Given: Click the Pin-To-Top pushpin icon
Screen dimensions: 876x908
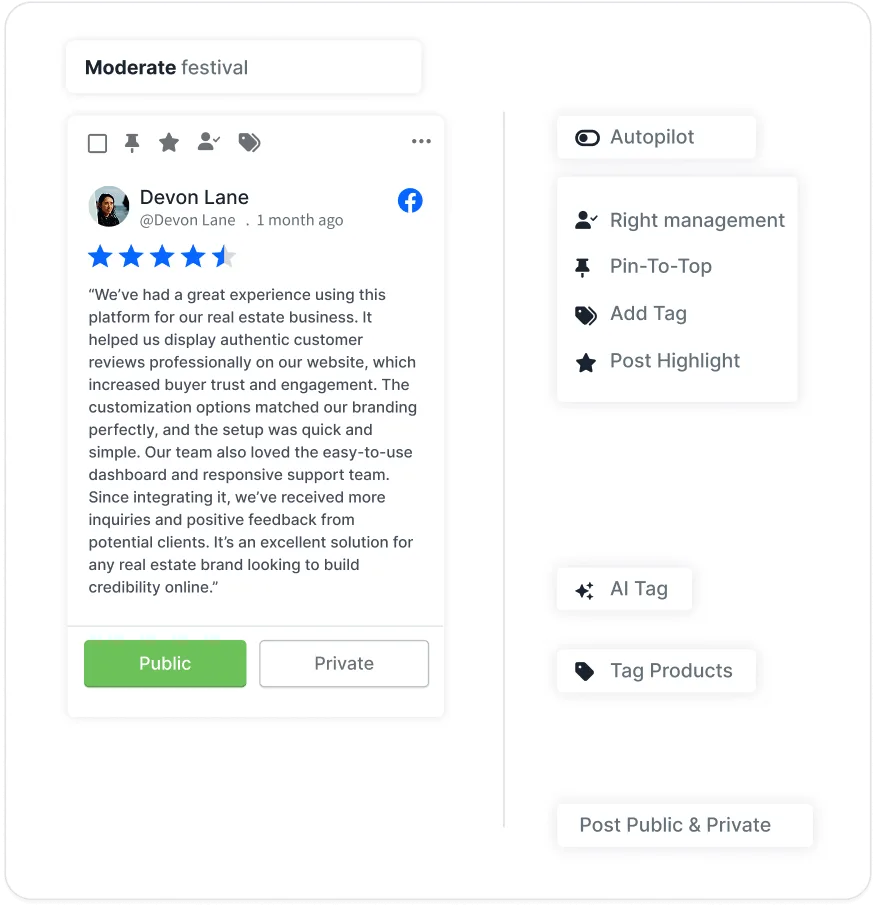Looking at the screenshot, I should [x=582, y=268].
